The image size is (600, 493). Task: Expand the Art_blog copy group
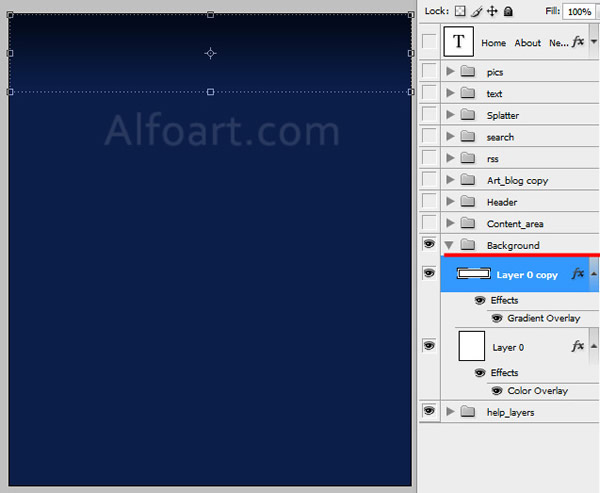pyautogui.click(x=450, y=180)
